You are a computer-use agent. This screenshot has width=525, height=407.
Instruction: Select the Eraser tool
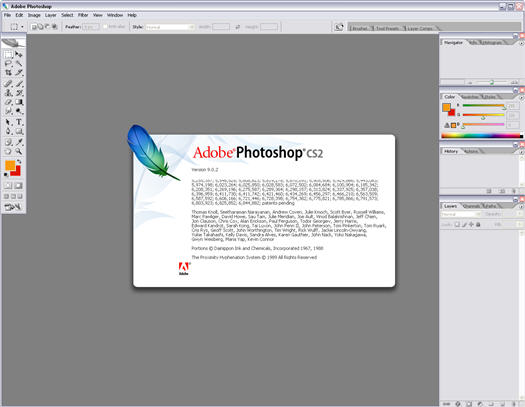tap(8, 102)
